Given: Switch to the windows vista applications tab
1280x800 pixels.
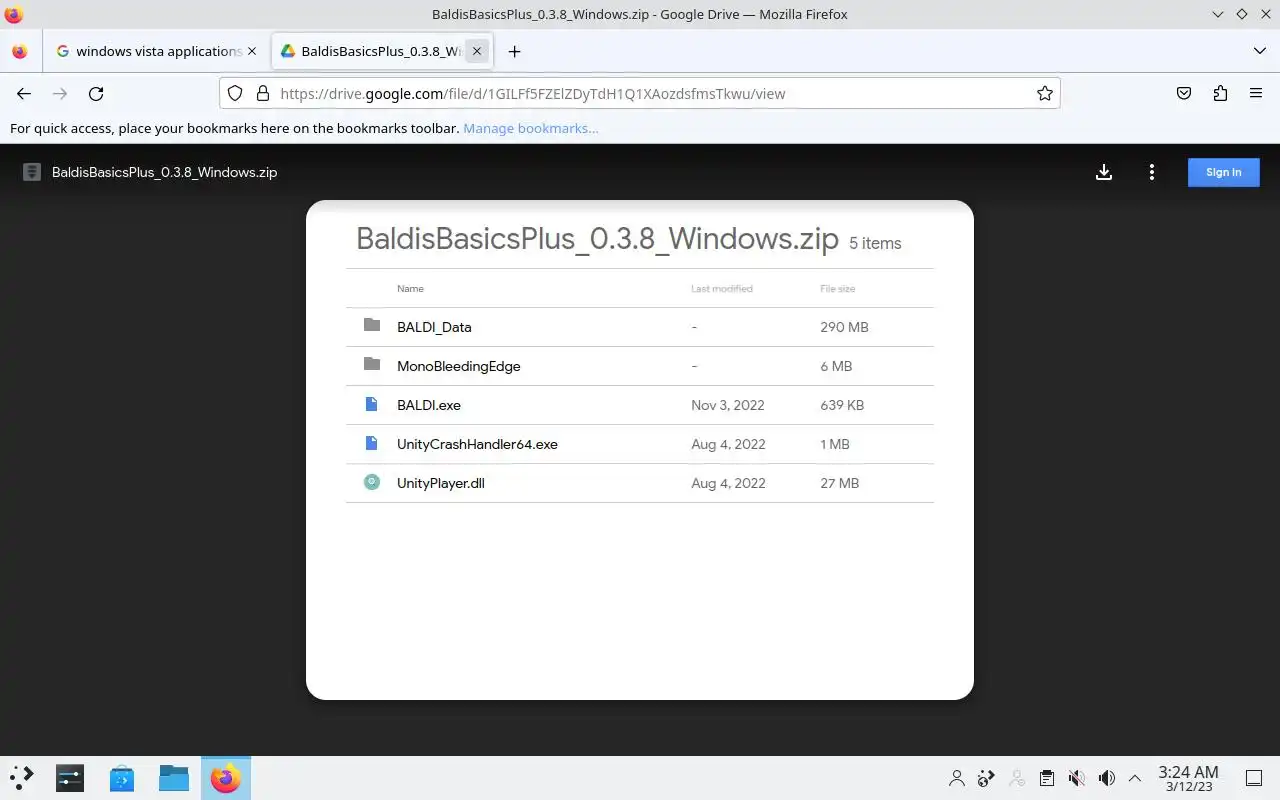Looking at the screenshot, I should pos(157,51).
